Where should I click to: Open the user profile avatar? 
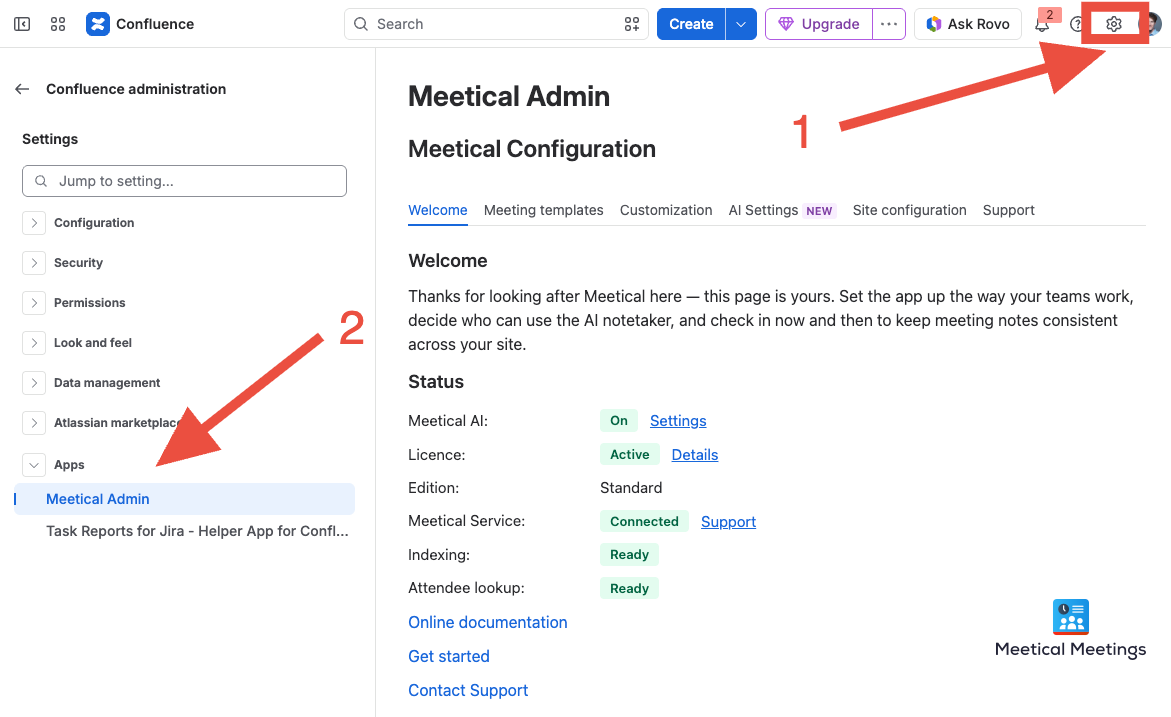pyautogui.click(x=1152, y=24)
